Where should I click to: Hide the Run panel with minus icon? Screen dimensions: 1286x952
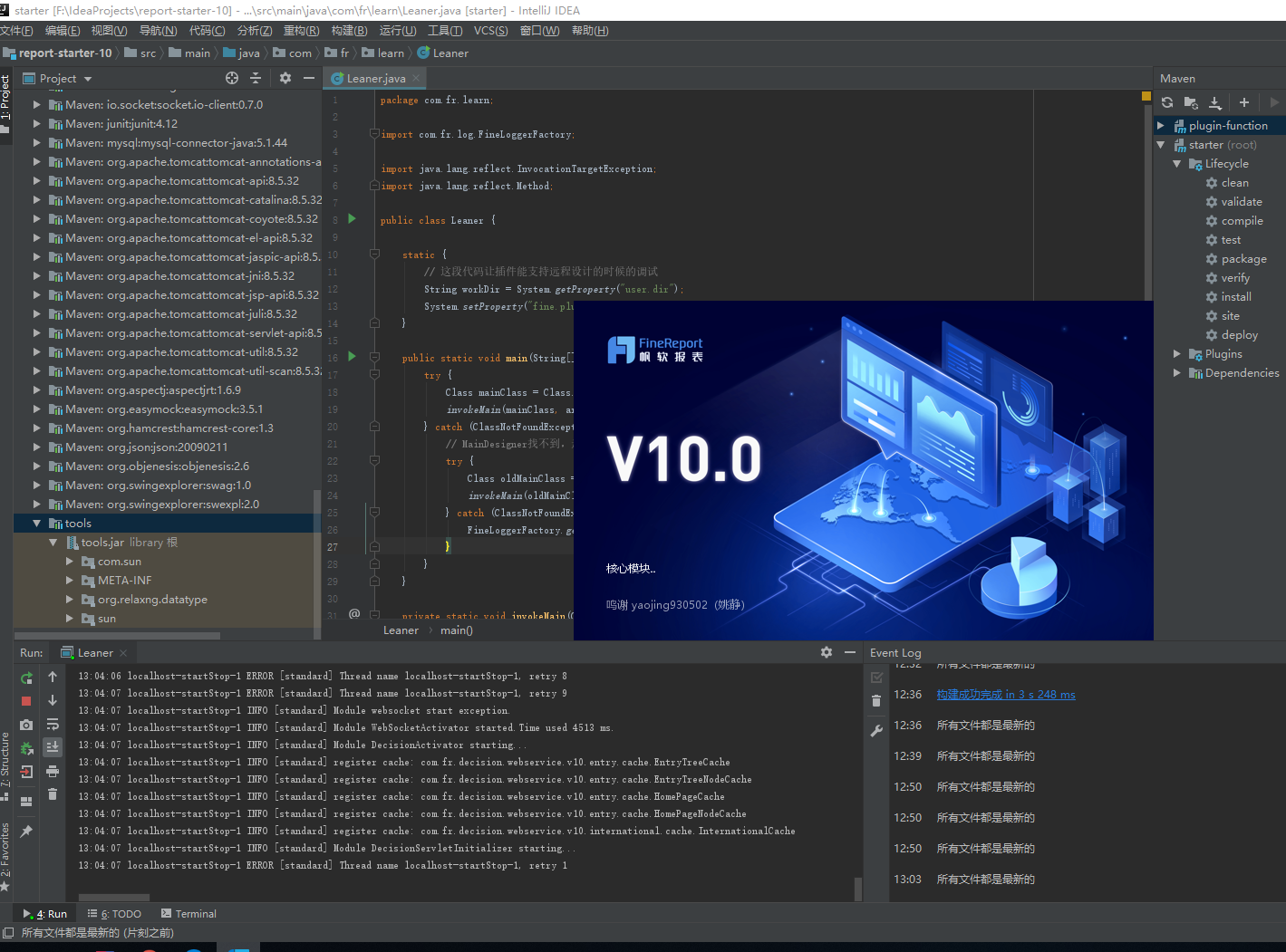coord(850,652)
